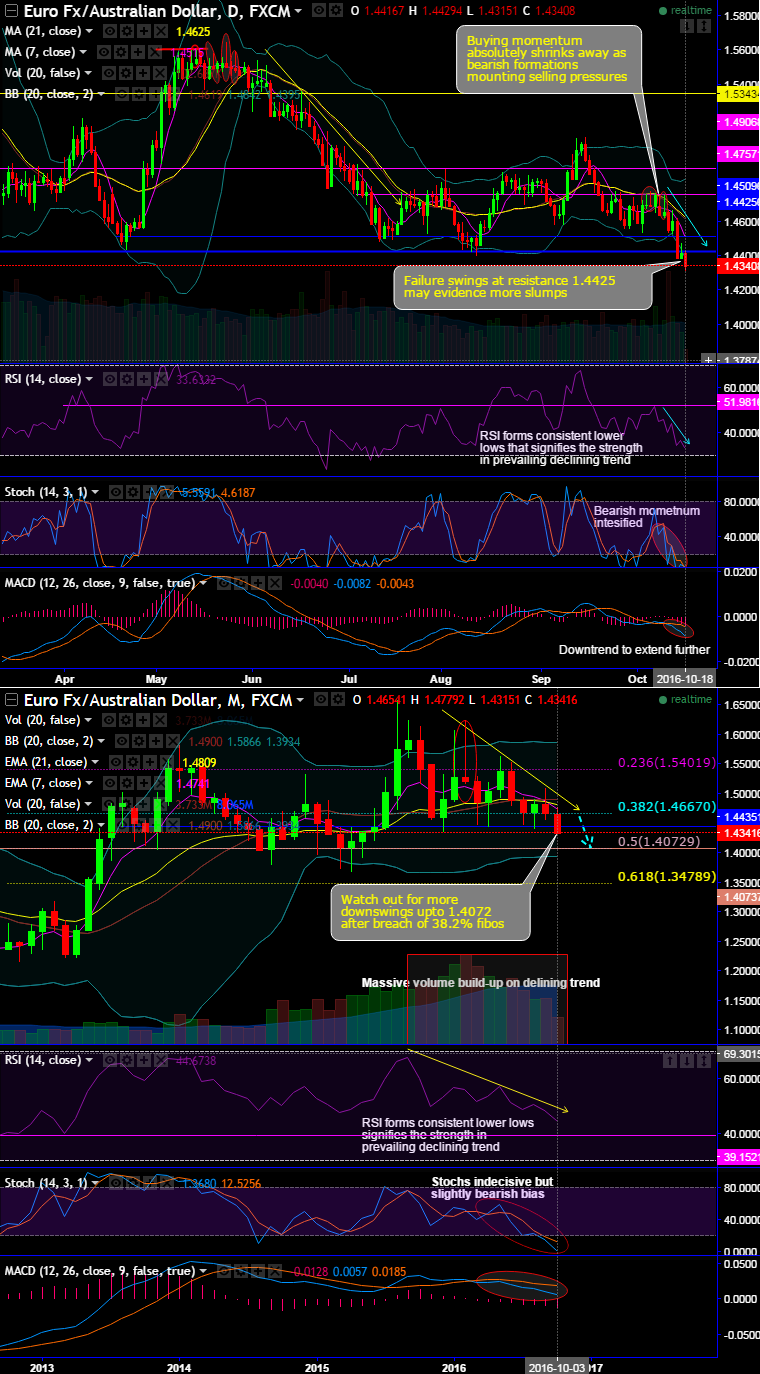This screenshot has width=760, height=1374.
Task: Toggle visibility of MA (7, close)
Action: coord(103,52)
